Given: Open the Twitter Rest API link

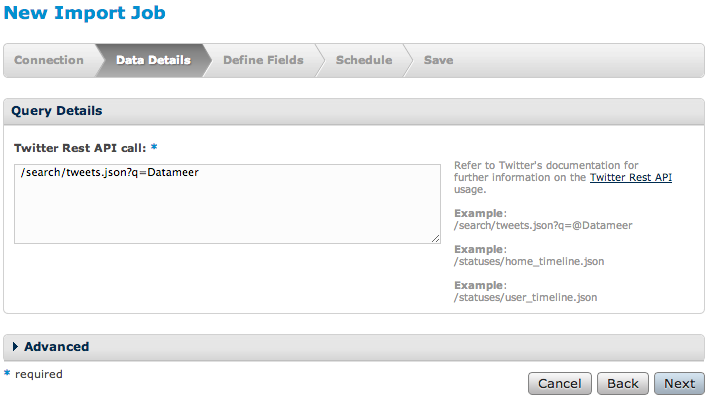Looking at the screenshot, I should (631, 177).
